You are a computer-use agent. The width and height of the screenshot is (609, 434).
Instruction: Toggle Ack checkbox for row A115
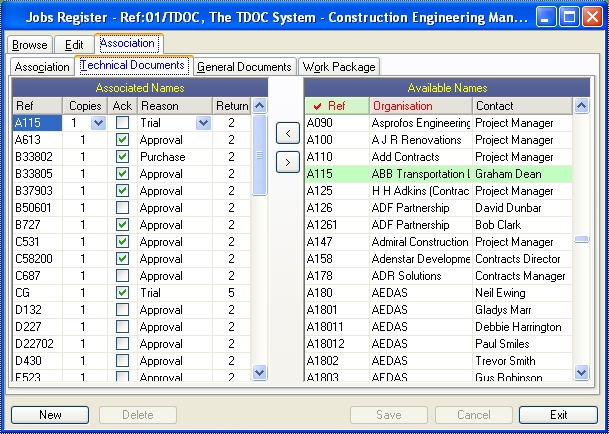122,123
